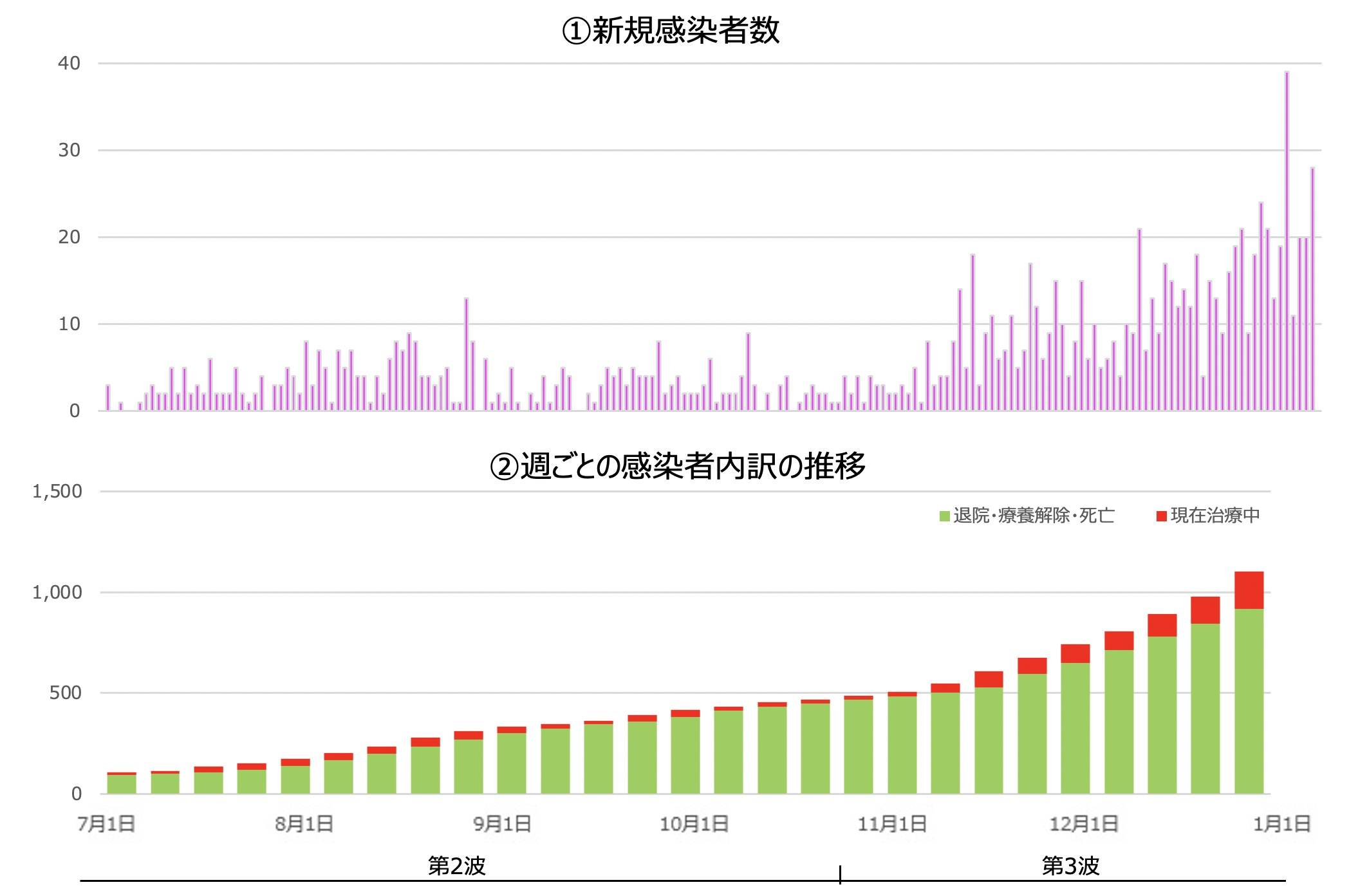Image resolution: width=1349 pixels, height=896 pixels.
Task: Click the 第3波 period label
Action: 1071,866
